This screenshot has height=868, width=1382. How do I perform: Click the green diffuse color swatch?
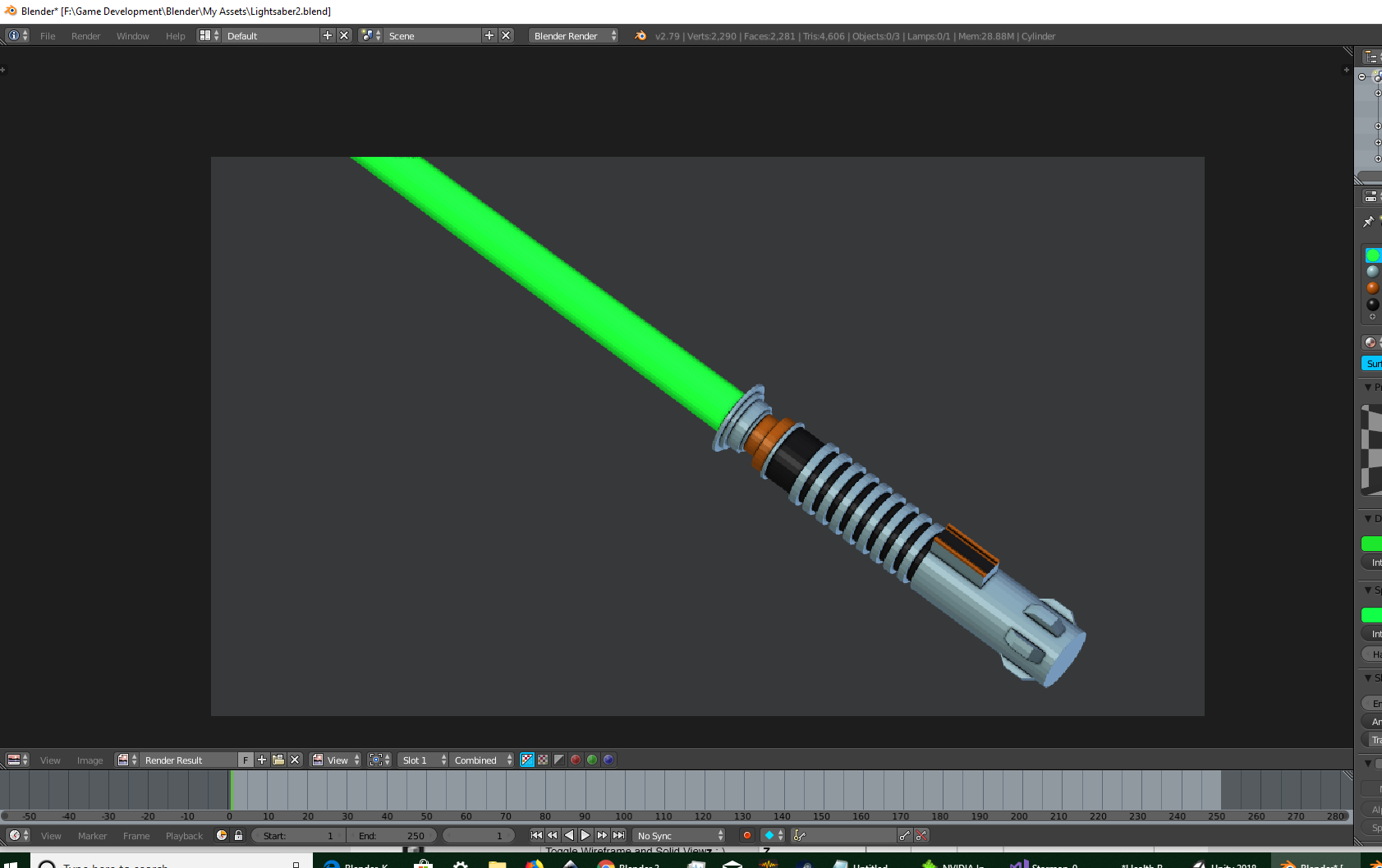(x=1371, y=544)
